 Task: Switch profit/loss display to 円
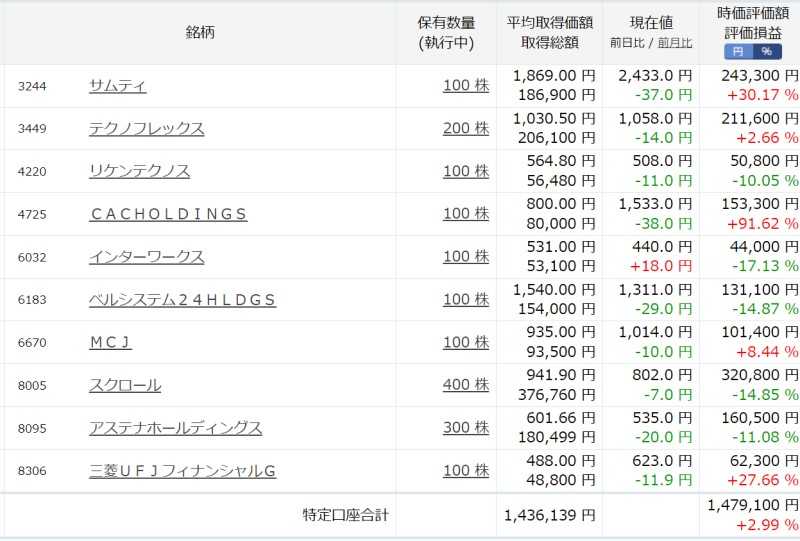738,51
